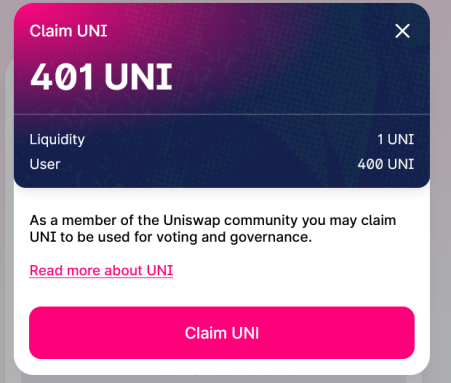Click the 1 UNI liquidity value

pyautogui.click(x=396, y=139)
